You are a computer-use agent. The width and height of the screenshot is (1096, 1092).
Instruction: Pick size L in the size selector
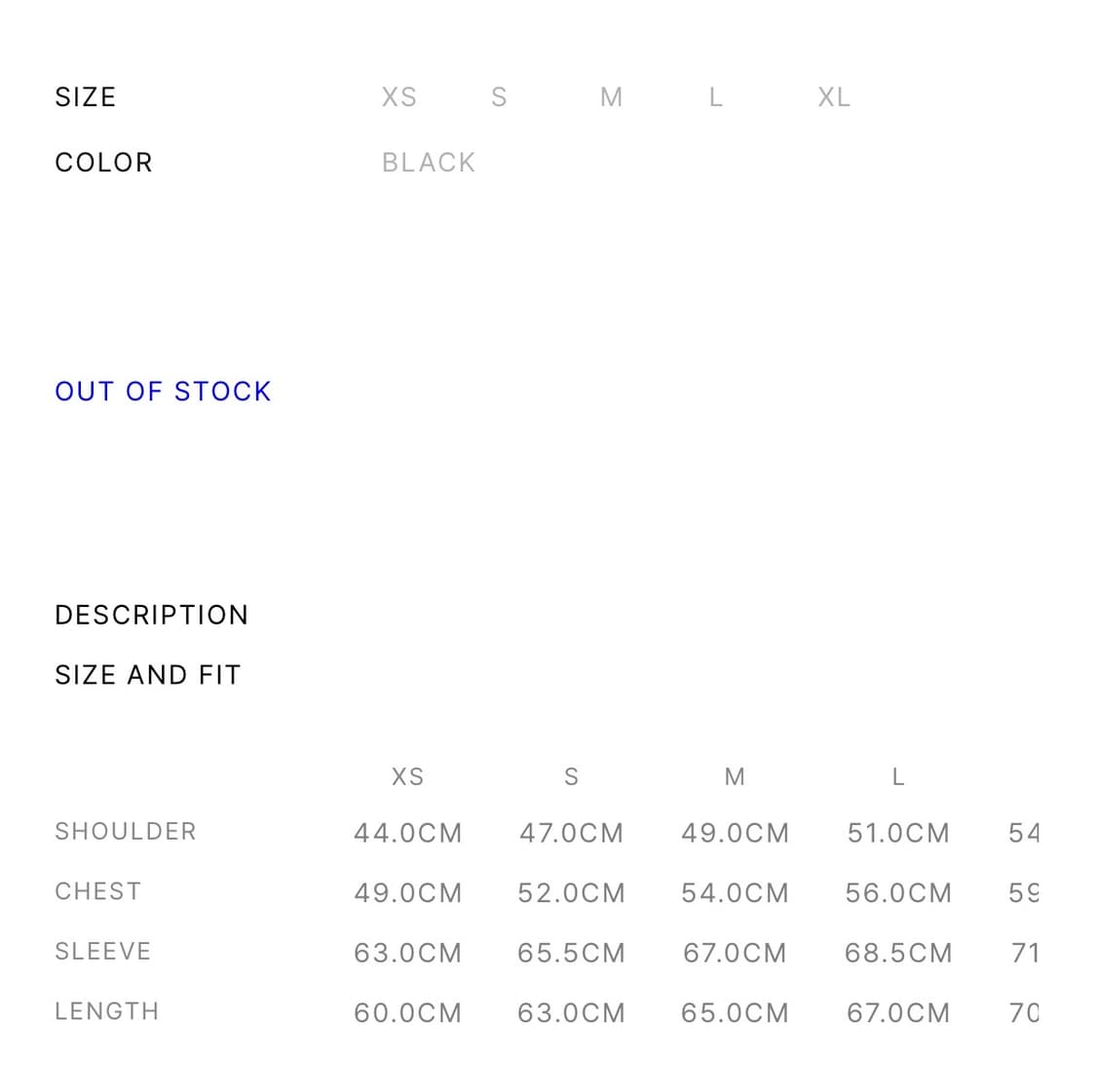(x=716, y=97)
